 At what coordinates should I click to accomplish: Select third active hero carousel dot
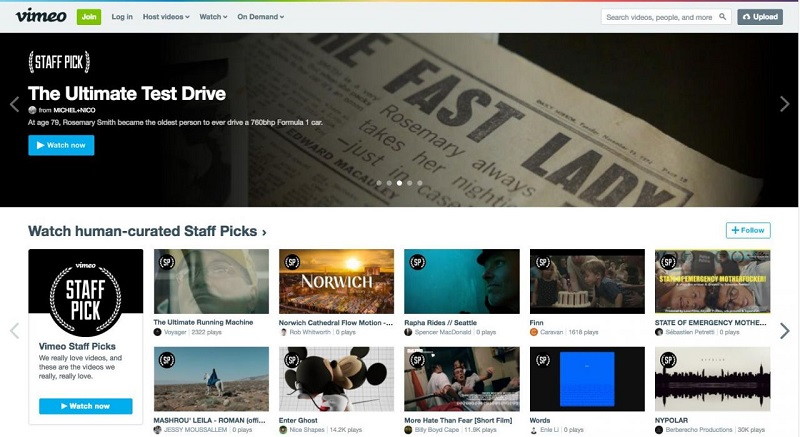(399, 183)
